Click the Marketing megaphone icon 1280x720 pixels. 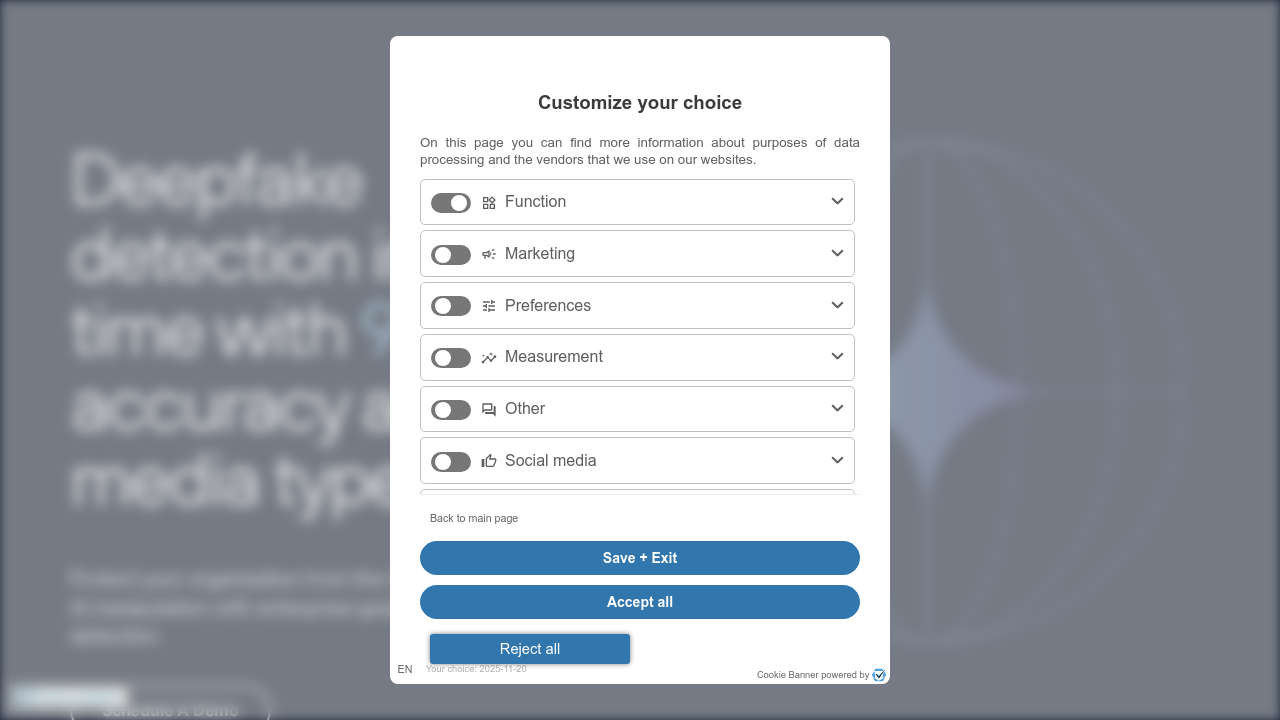[489, 254]
